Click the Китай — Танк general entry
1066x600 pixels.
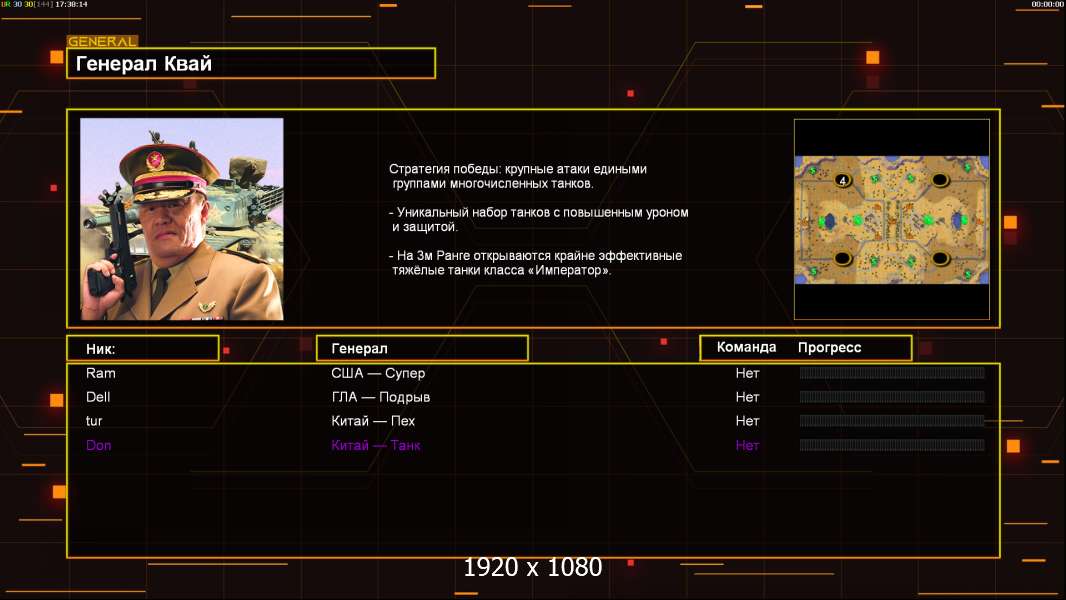click(x=376, y=445)
